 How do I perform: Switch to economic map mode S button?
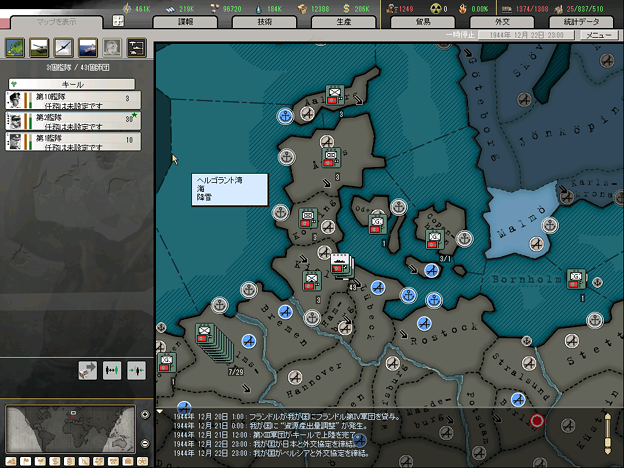[55, 461]
